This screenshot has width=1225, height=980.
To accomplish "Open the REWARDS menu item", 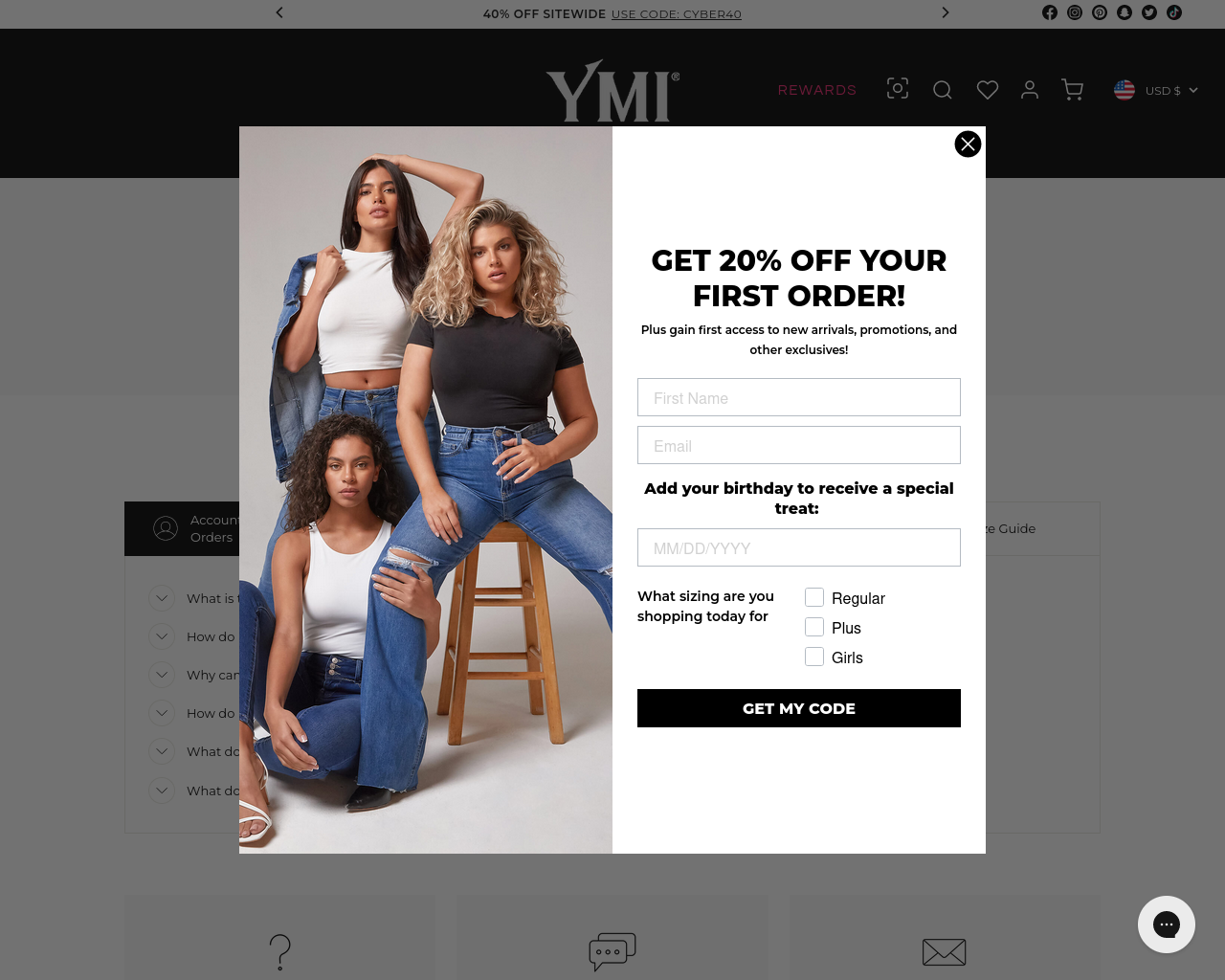I will coord(816,90).
